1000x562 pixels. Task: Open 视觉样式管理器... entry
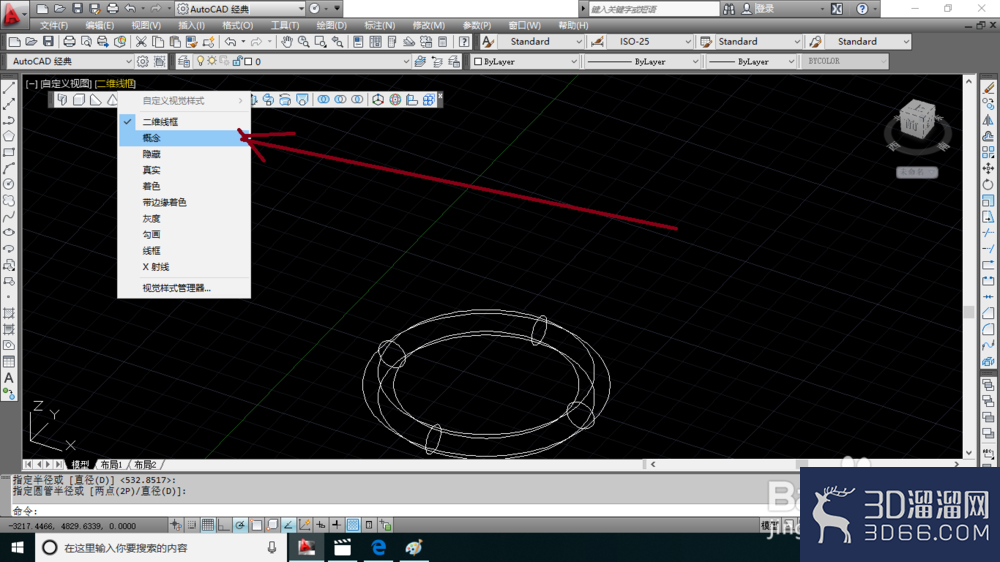184,288
